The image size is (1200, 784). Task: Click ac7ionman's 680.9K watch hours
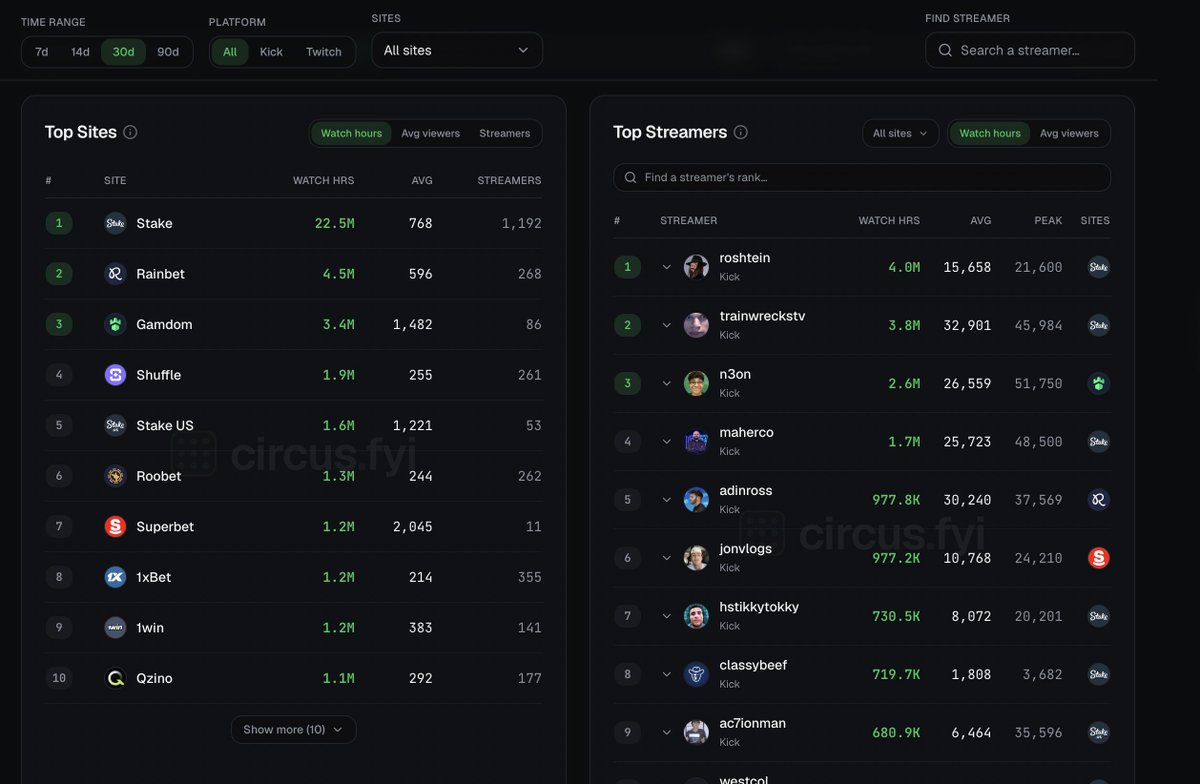pyautogui.click(x=896, y=732)
